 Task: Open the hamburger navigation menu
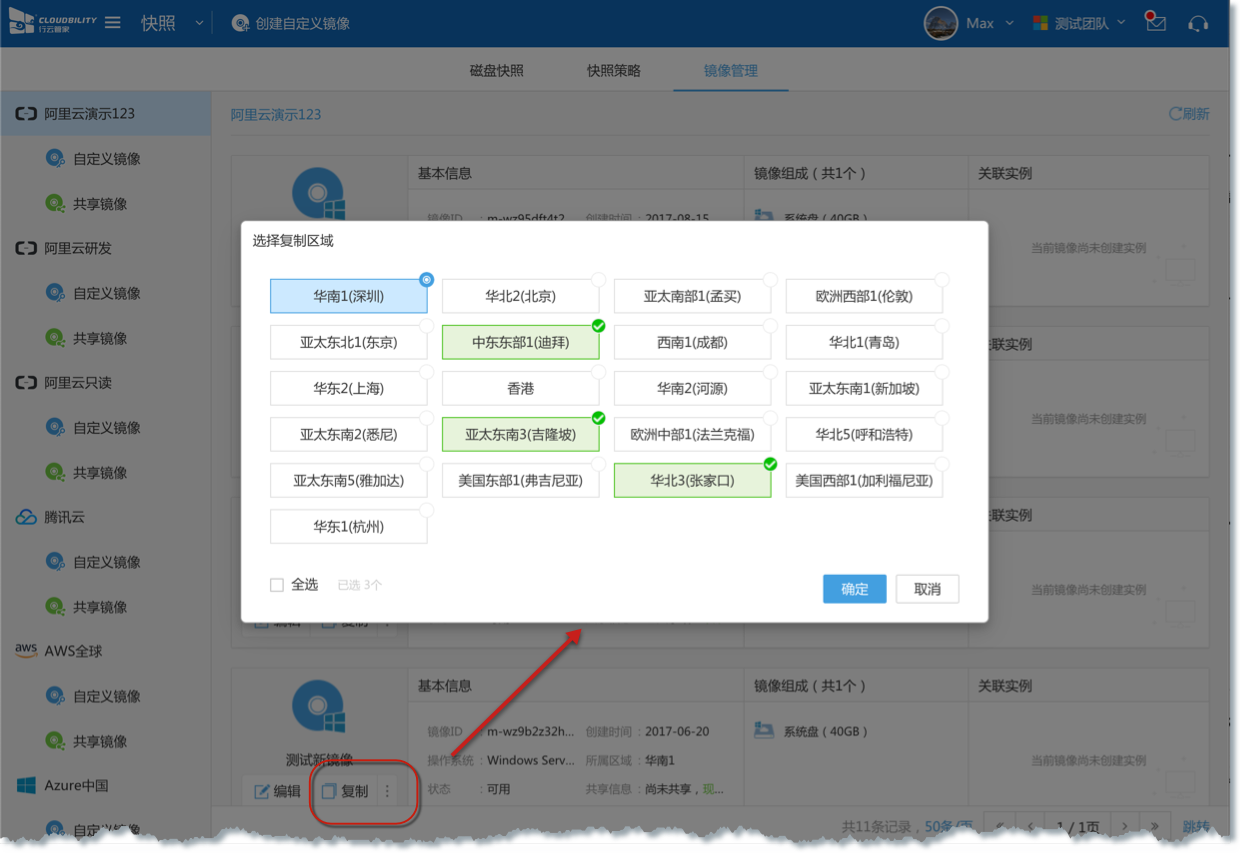[113, 23]
